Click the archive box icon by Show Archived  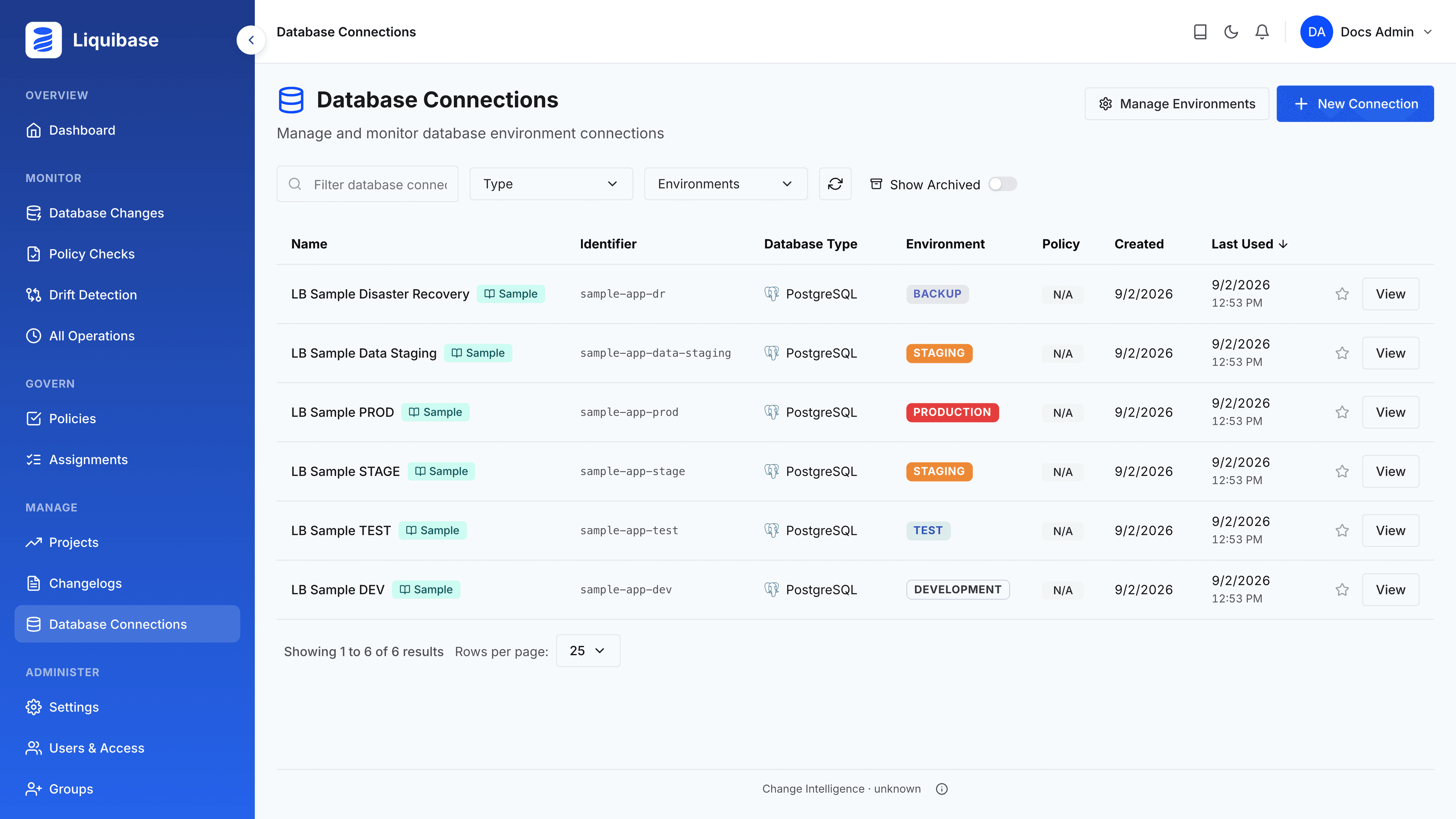point(876,184)
